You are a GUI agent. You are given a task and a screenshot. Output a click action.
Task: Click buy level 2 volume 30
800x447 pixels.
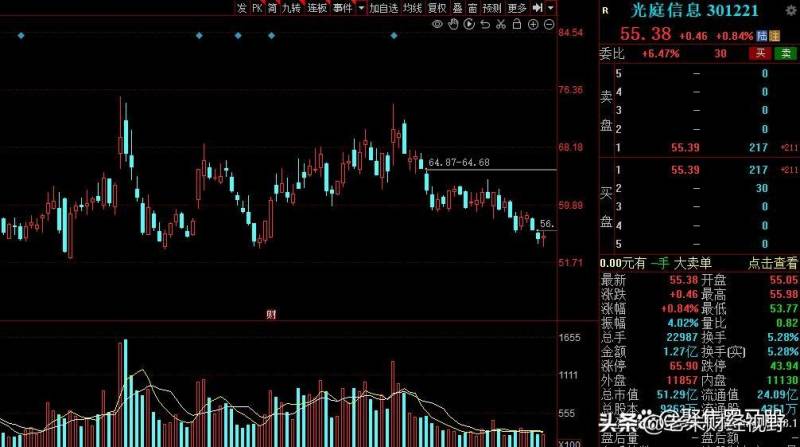pyautogui.click(x=762, y=188)
